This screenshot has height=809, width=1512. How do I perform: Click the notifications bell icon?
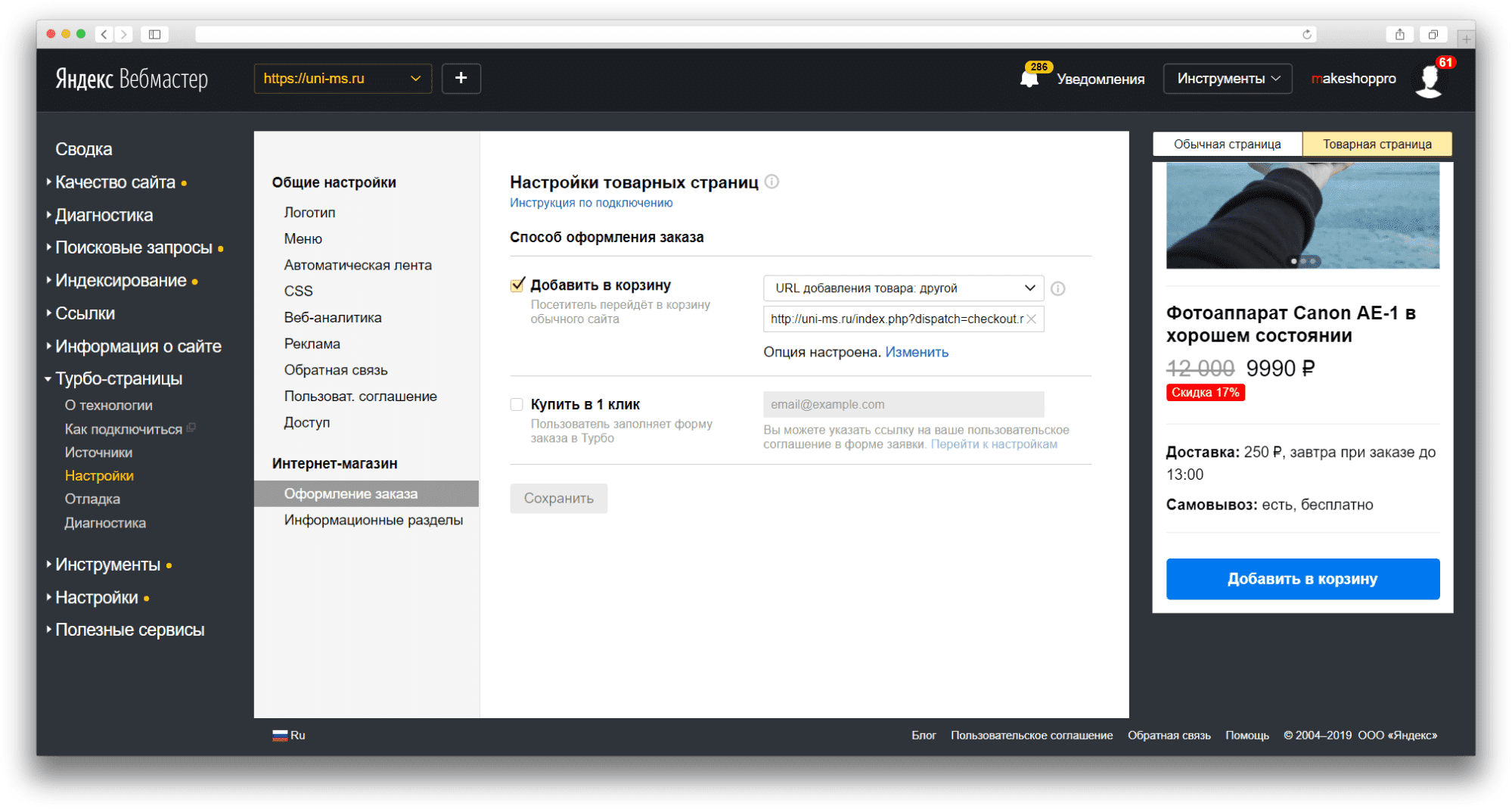pos(1029,79)
